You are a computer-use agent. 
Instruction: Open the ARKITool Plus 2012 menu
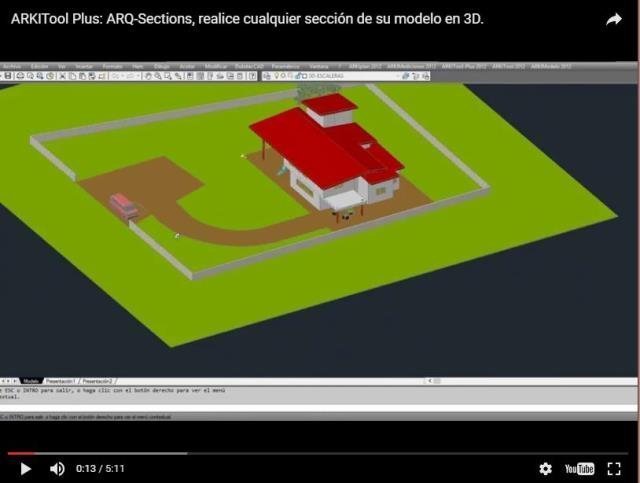pos(464,66)
